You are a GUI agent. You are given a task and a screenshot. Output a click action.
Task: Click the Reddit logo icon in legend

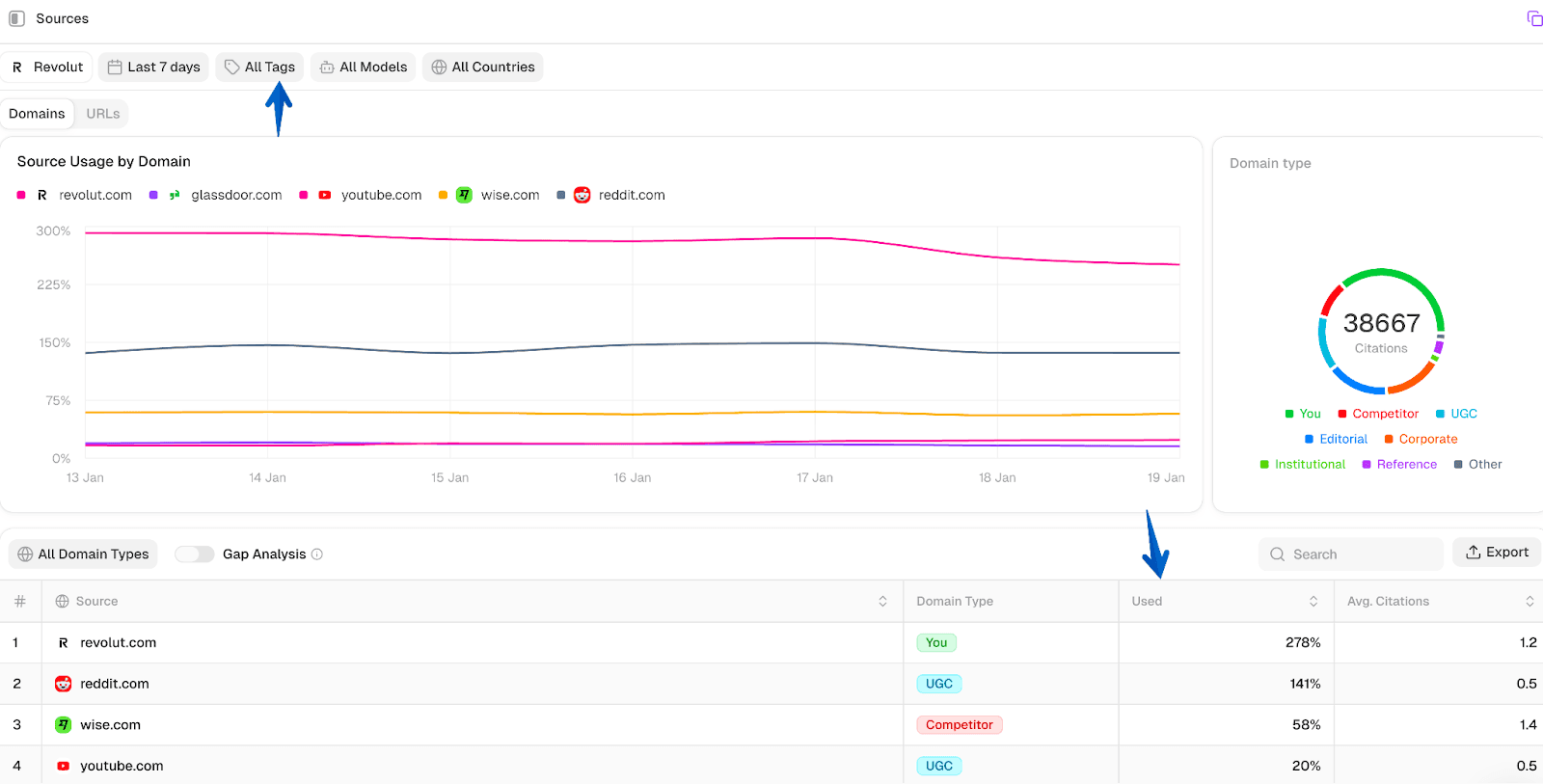click(582, 195)
